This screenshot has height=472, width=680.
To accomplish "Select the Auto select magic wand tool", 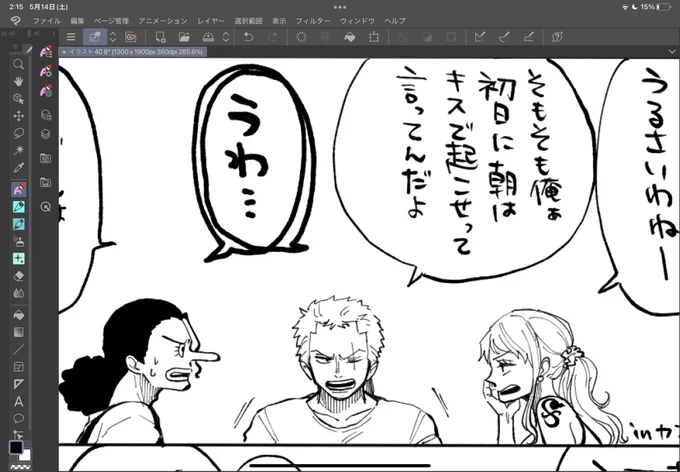I will 18,150.
